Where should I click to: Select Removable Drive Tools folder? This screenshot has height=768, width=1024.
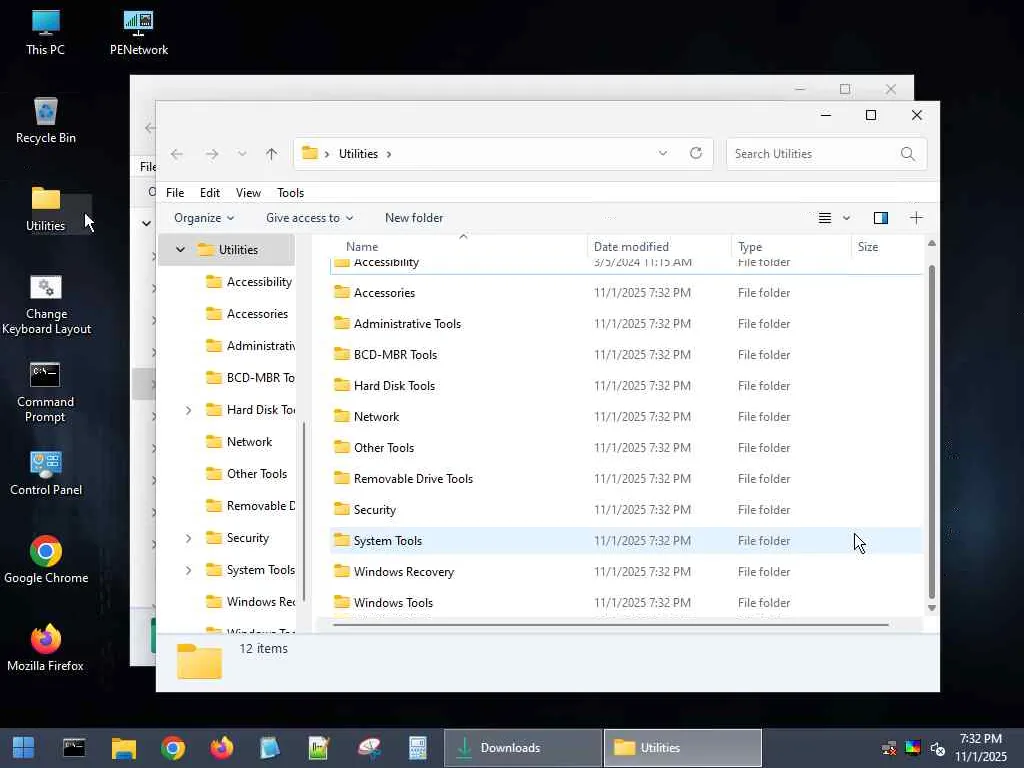click(626, 479)
